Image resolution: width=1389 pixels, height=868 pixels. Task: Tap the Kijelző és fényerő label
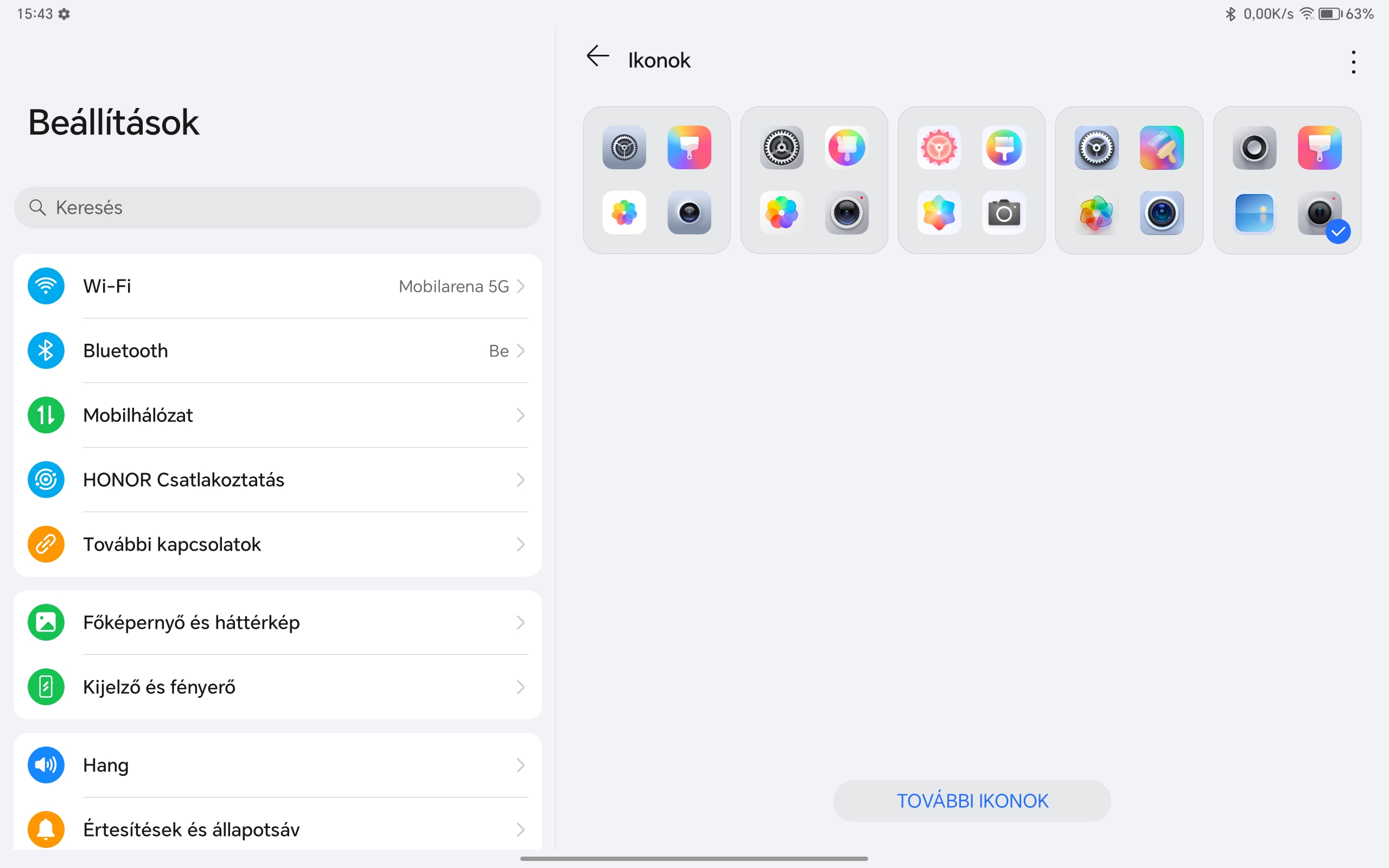pyautogui.click(x=159, y=687)
